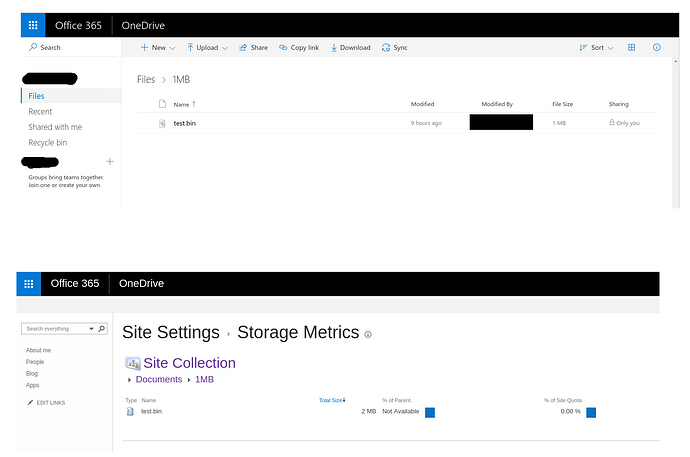Click the lock icon beside Only you
The width and height of the screenshot is (690, 457).
coord(612,122)
